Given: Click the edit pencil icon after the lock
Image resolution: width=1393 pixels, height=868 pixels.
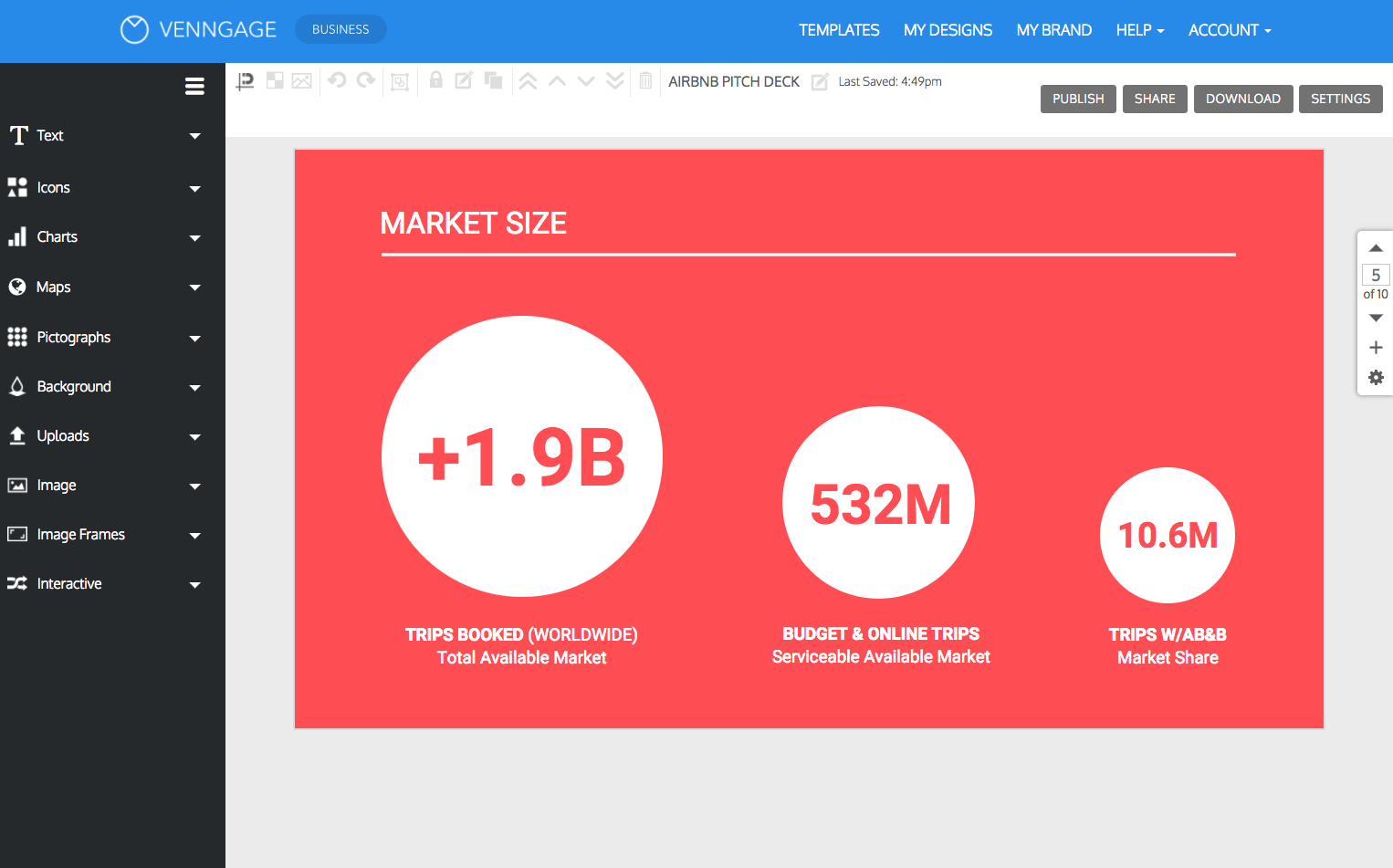Looking at the screenshot, I should (464, 80).
